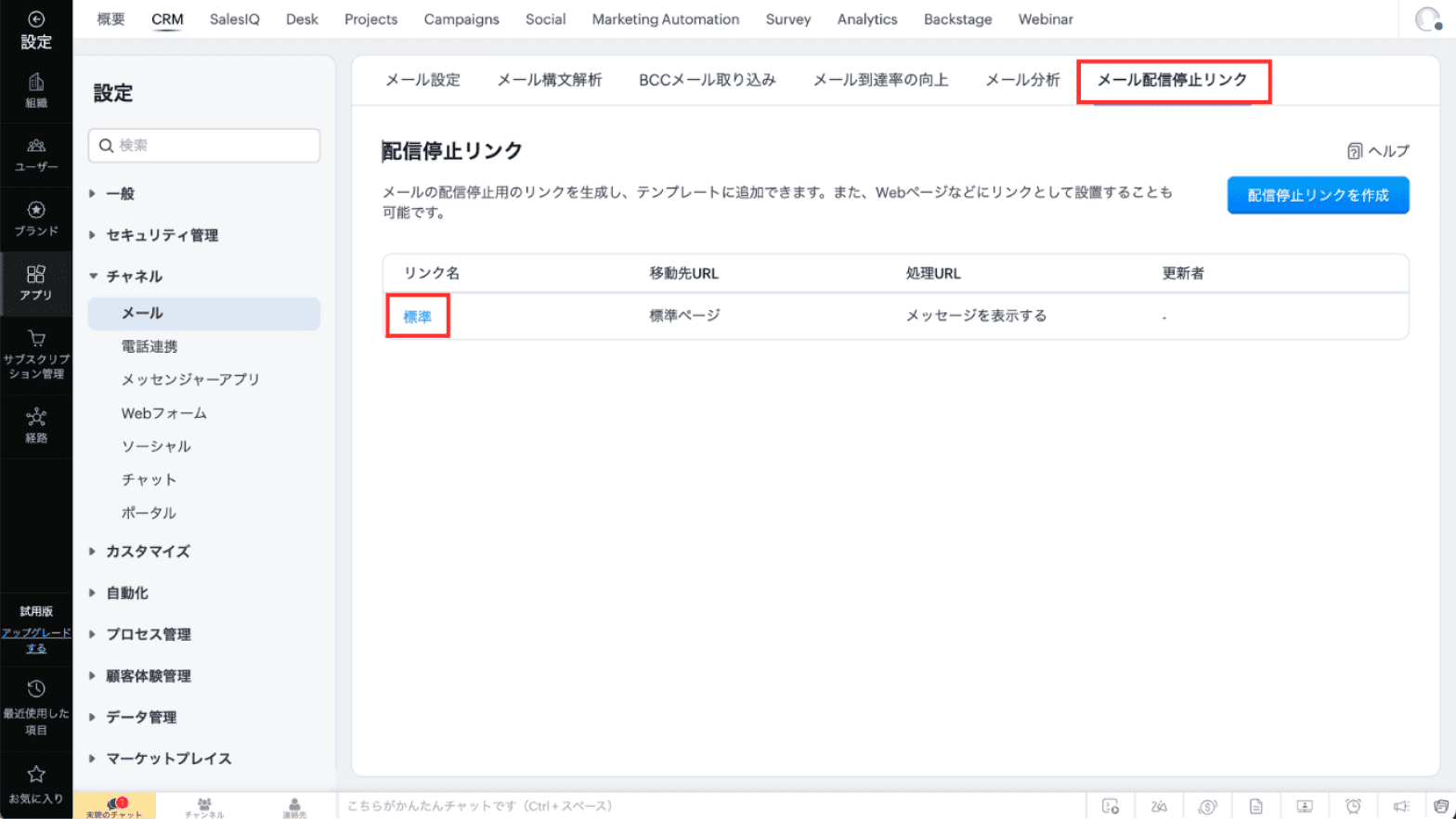Open Projects in top navigation
This screenshot has width=1456, height=819.
tap(370, 19)
